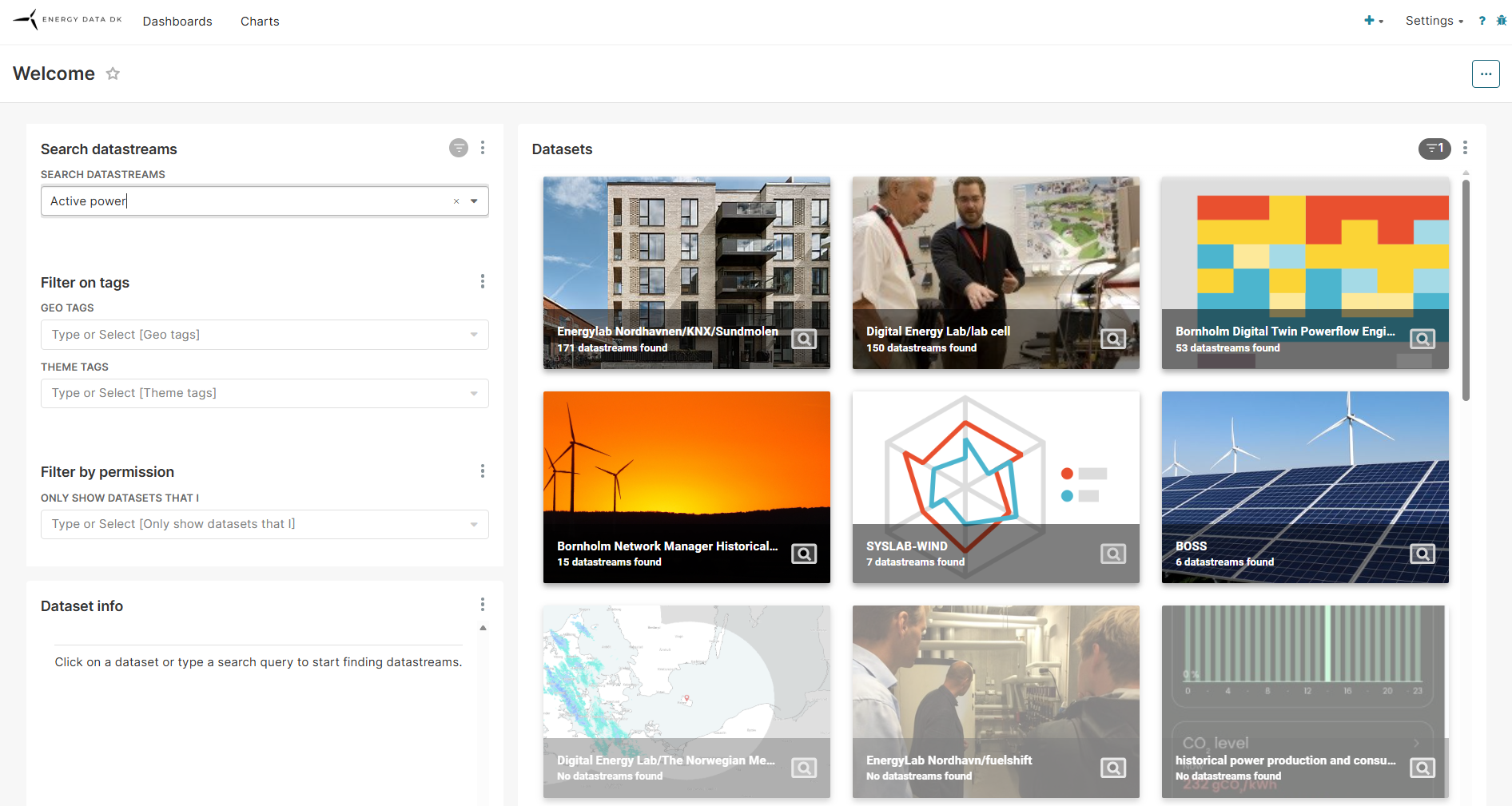This screenshot has height=806, width=1512.
Task: Clear the Active power search text
Action: click(x=456, y=201)
